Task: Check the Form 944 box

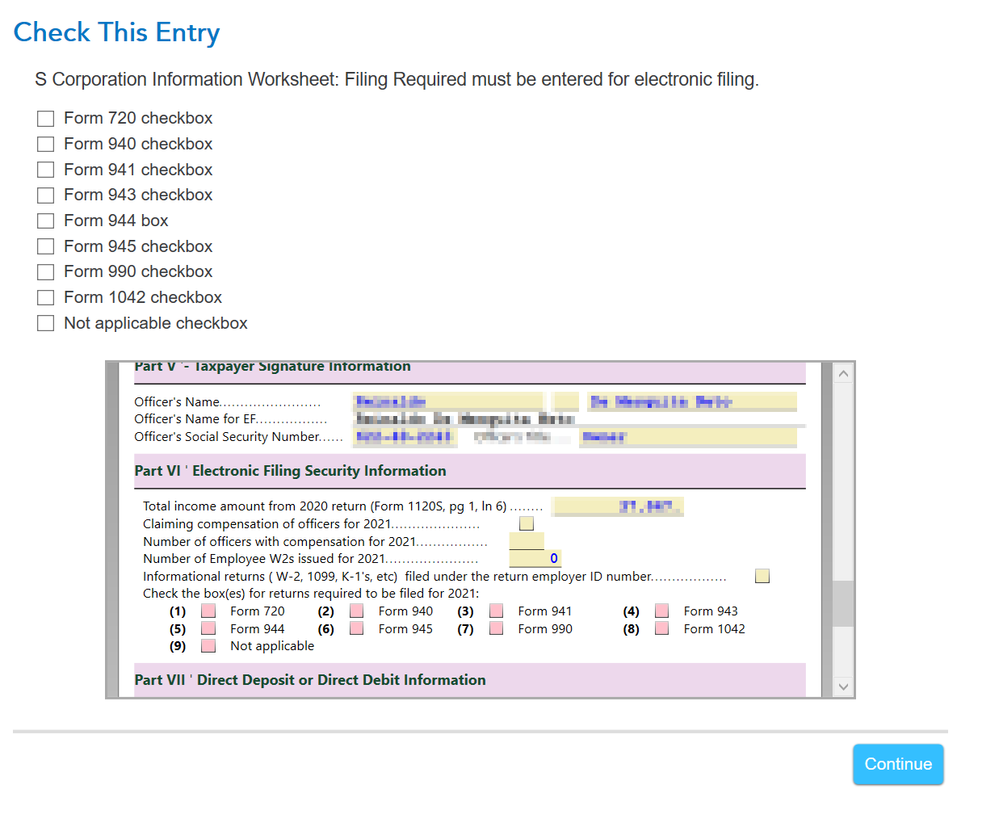Action: [45, 220]
